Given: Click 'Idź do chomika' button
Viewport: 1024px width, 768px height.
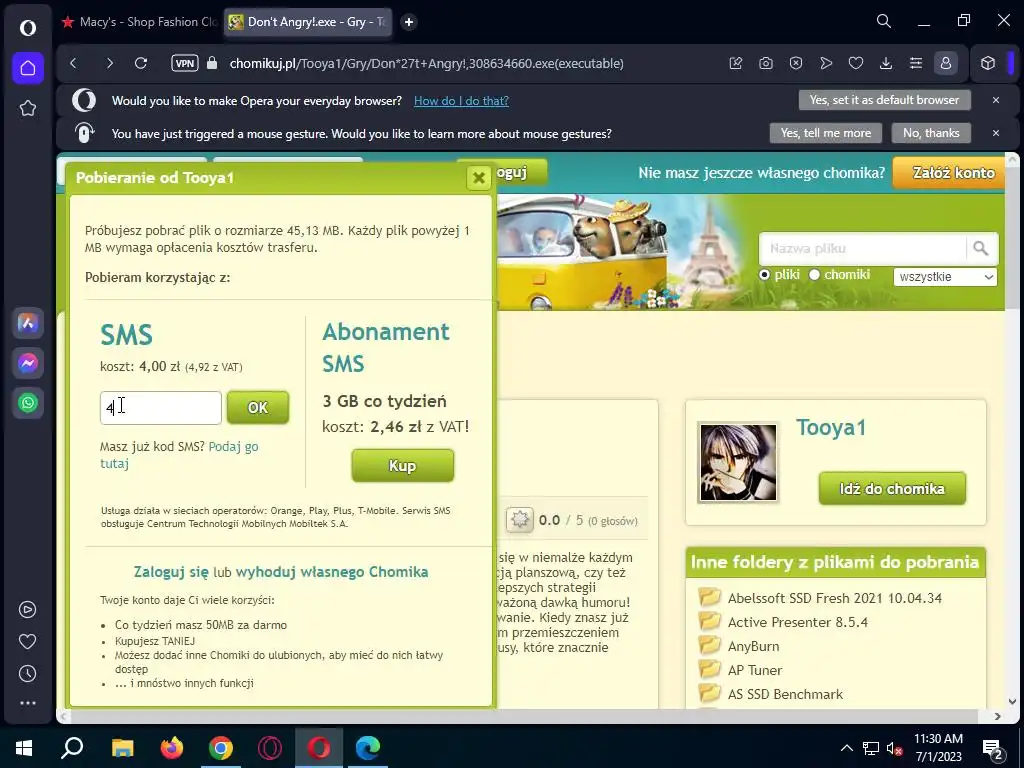Looking at the screenshot, I should click(892, 488).
